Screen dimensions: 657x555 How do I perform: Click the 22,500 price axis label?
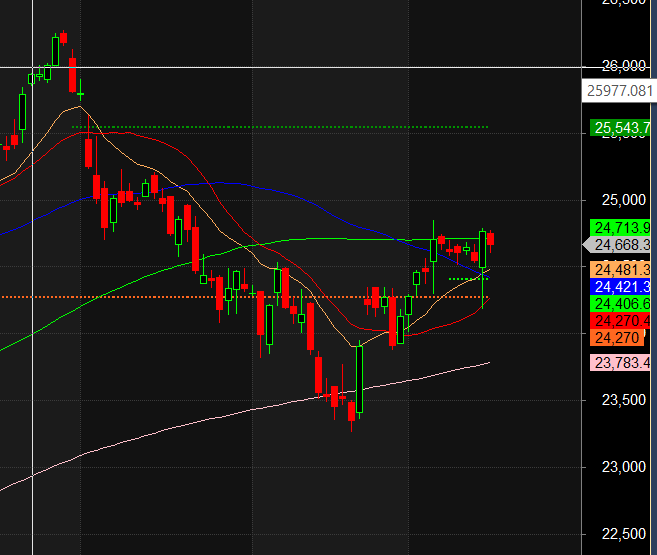click(623, 534)
